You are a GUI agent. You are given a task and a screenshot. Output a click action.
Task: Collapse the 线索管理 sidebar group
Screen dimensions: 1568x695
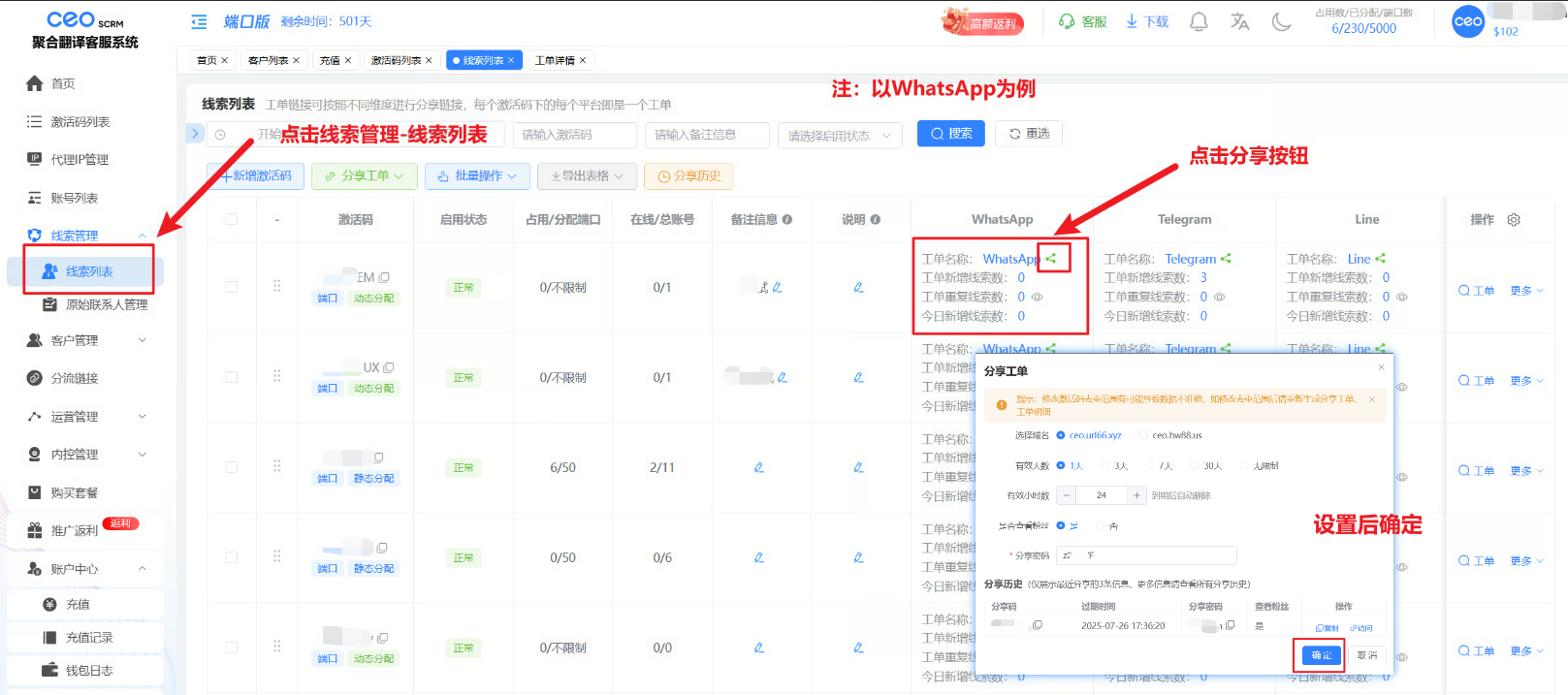click(143, 236)
